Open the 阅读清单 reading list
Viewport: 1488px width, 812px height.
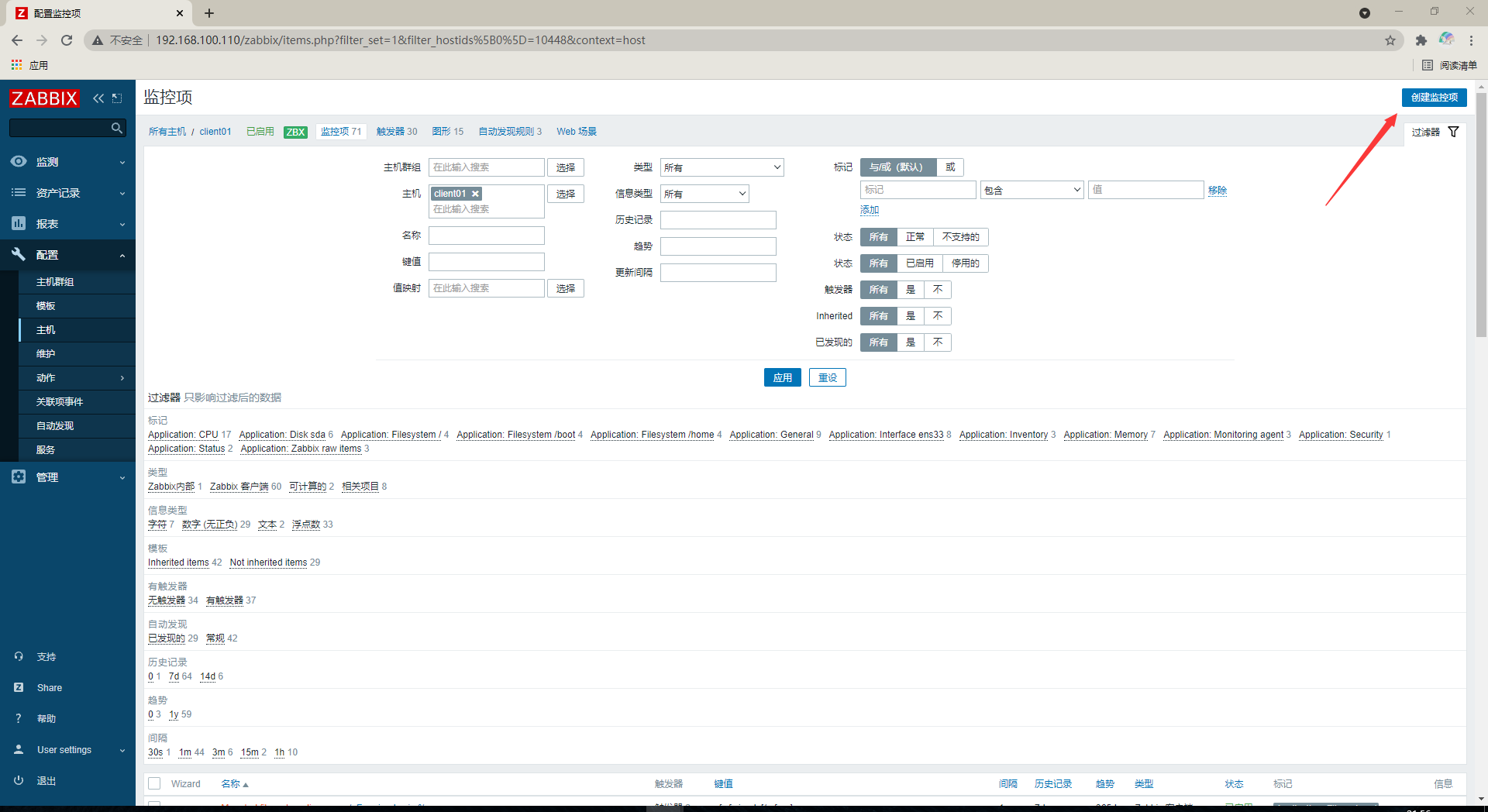click(1450, 65)
